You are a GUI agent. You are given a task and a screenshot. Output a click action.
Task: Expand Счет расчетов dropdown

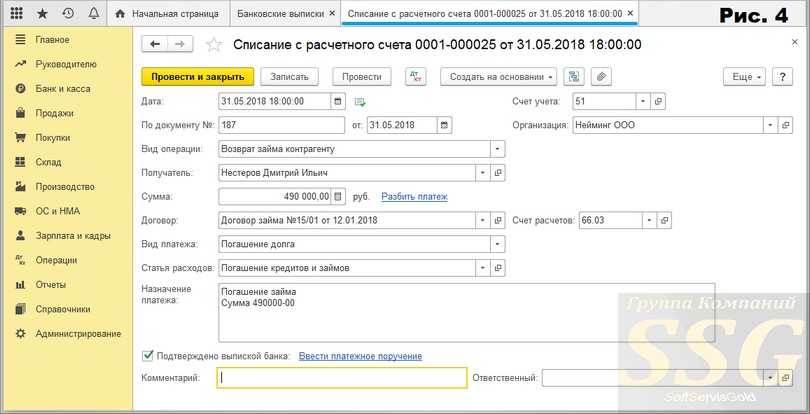point(650,220)
